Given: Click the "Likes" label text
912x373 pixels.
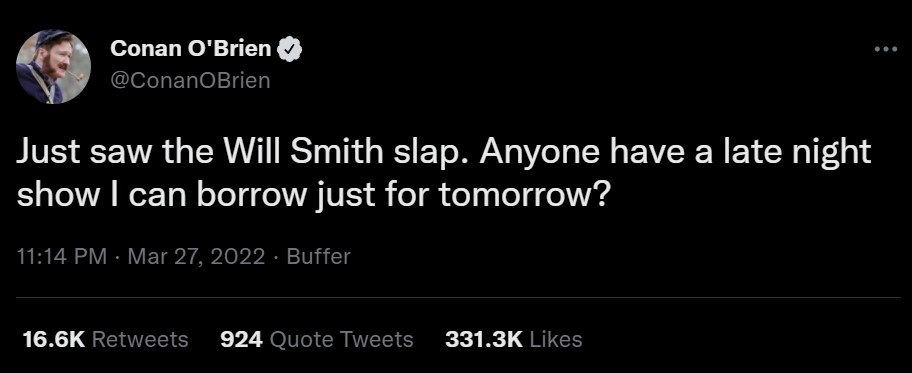Looking at the screenshot, I should (x=557, y=339).
